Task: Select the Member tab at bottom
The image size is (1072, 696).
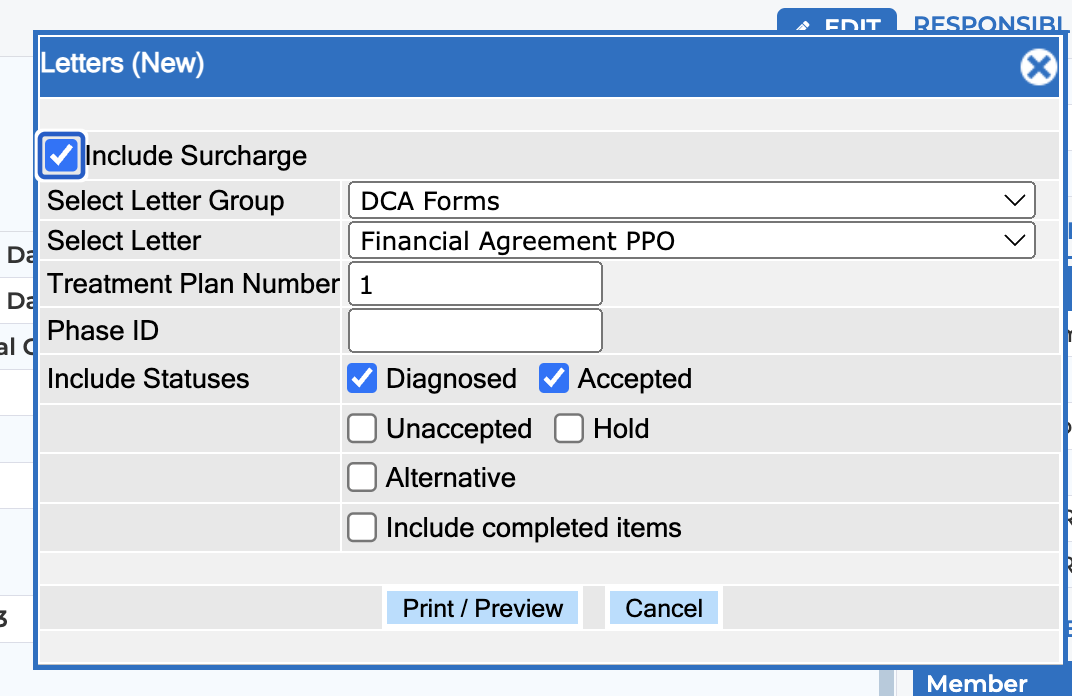Action: pos(976,684)
